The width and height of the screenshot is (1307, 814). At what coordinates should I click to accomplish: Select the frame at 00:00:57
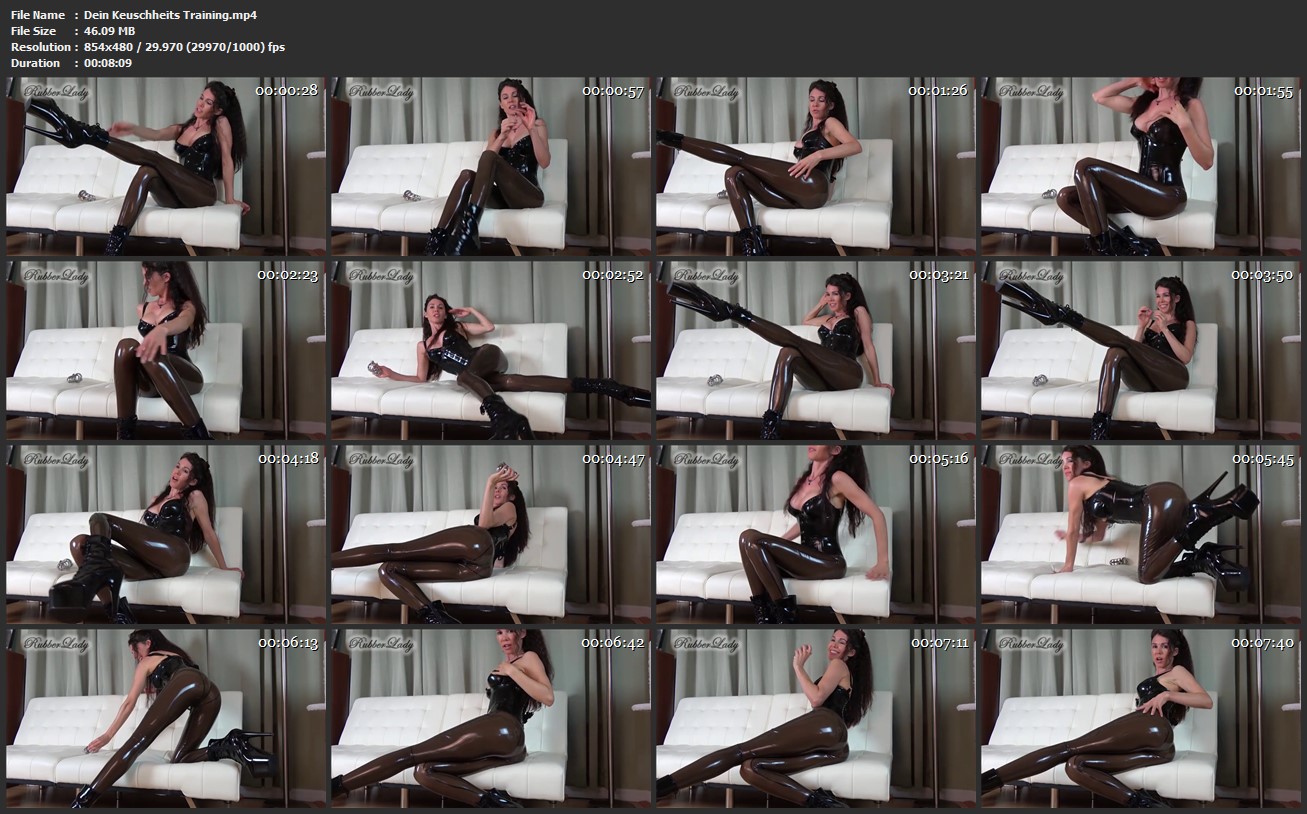(x=491, y=166)
